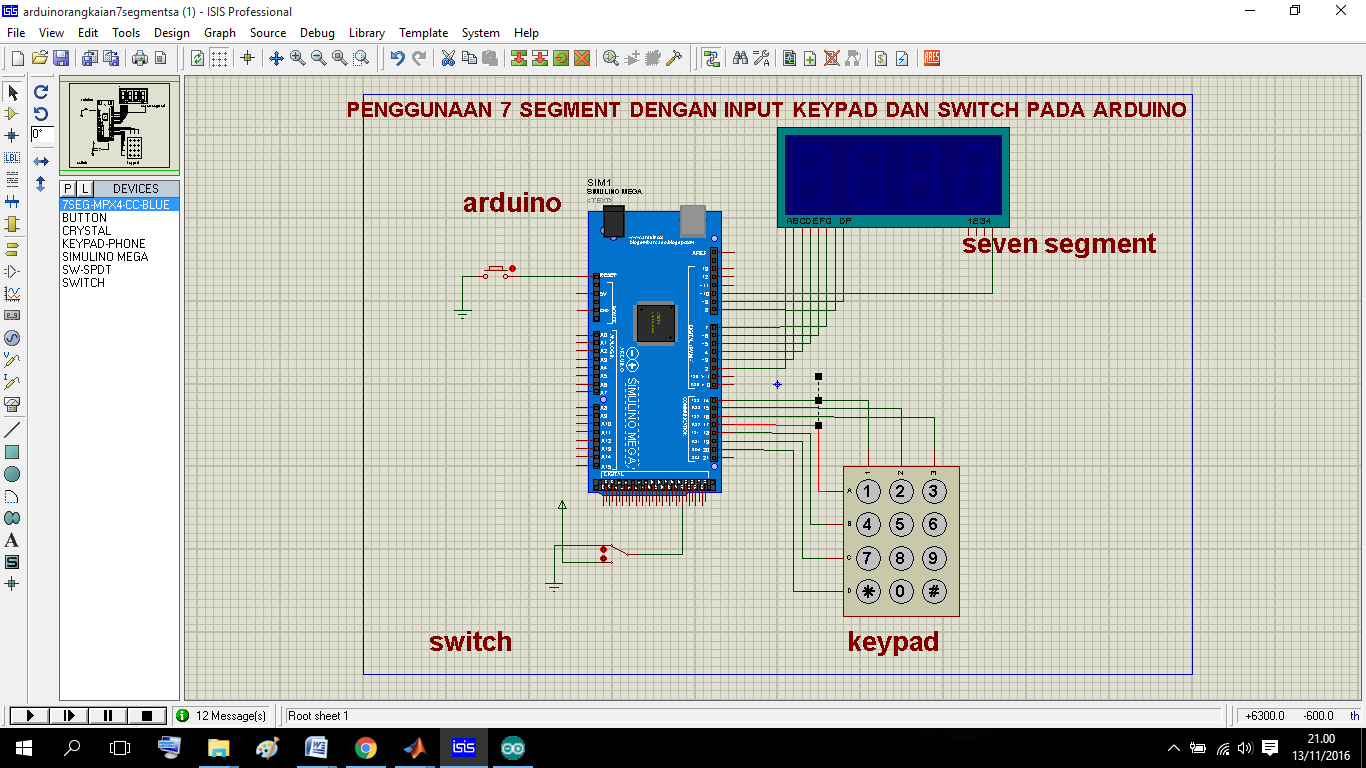The image size is (1366, 768).
Task: Transfer the netlist to ARES
Action: pyautogui.click(x=931, y=58)
